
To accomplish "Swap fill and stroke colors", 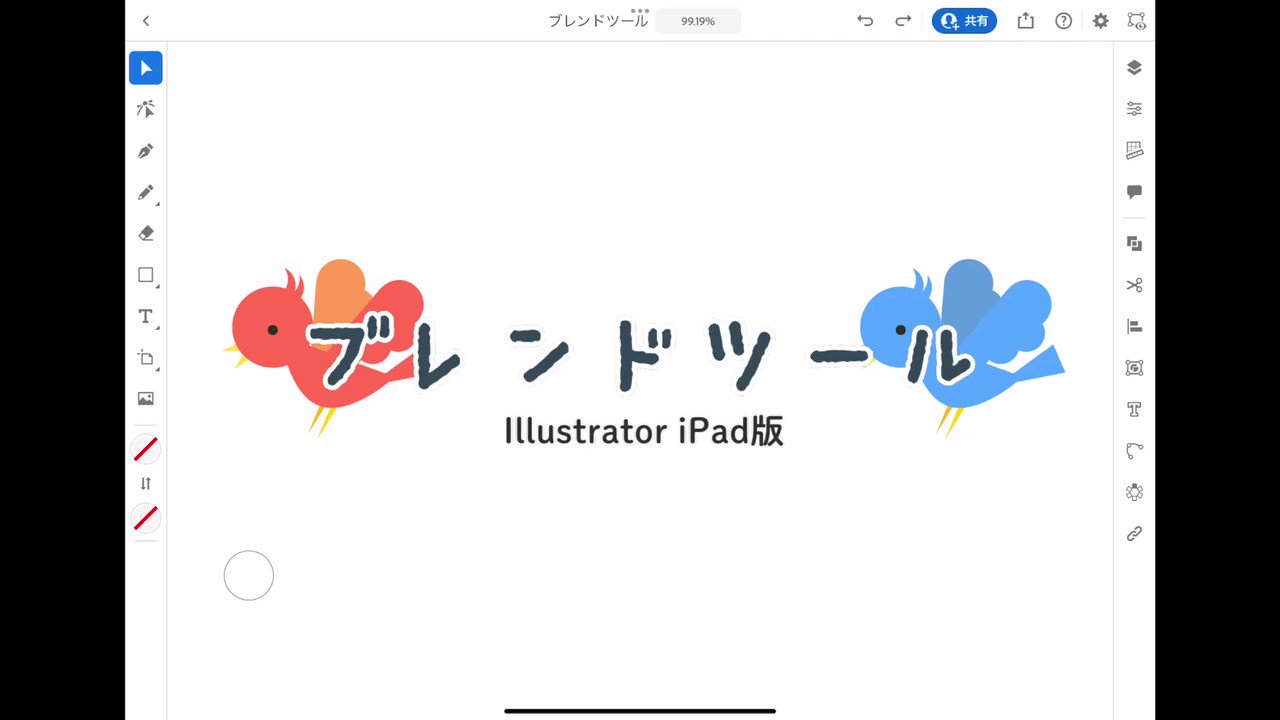I will [146, 484].
